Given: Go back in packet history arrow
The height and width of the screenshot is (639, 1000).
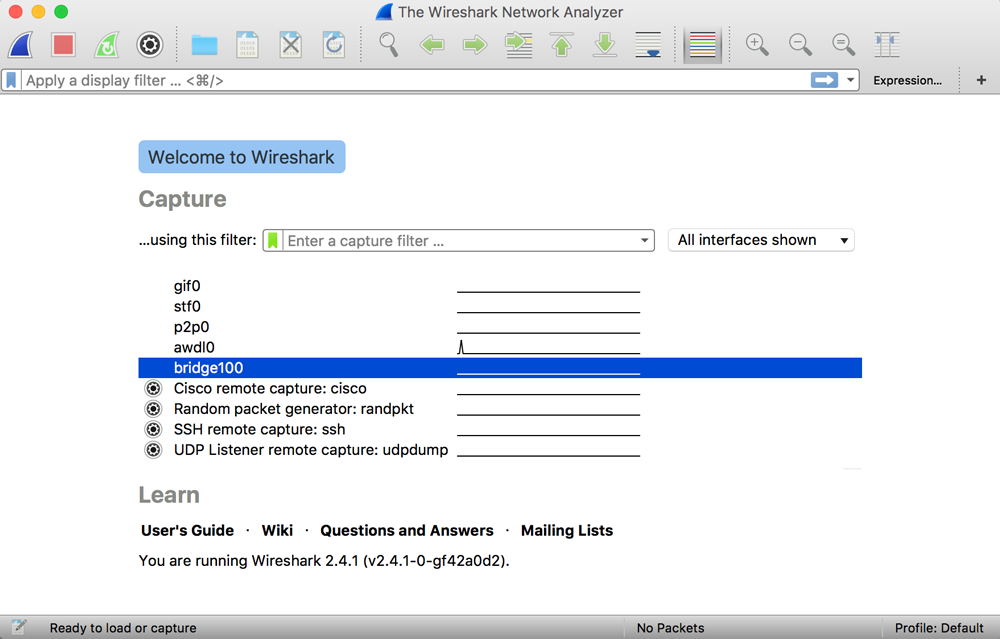Looking at the screenshot, I should [432, 45].
